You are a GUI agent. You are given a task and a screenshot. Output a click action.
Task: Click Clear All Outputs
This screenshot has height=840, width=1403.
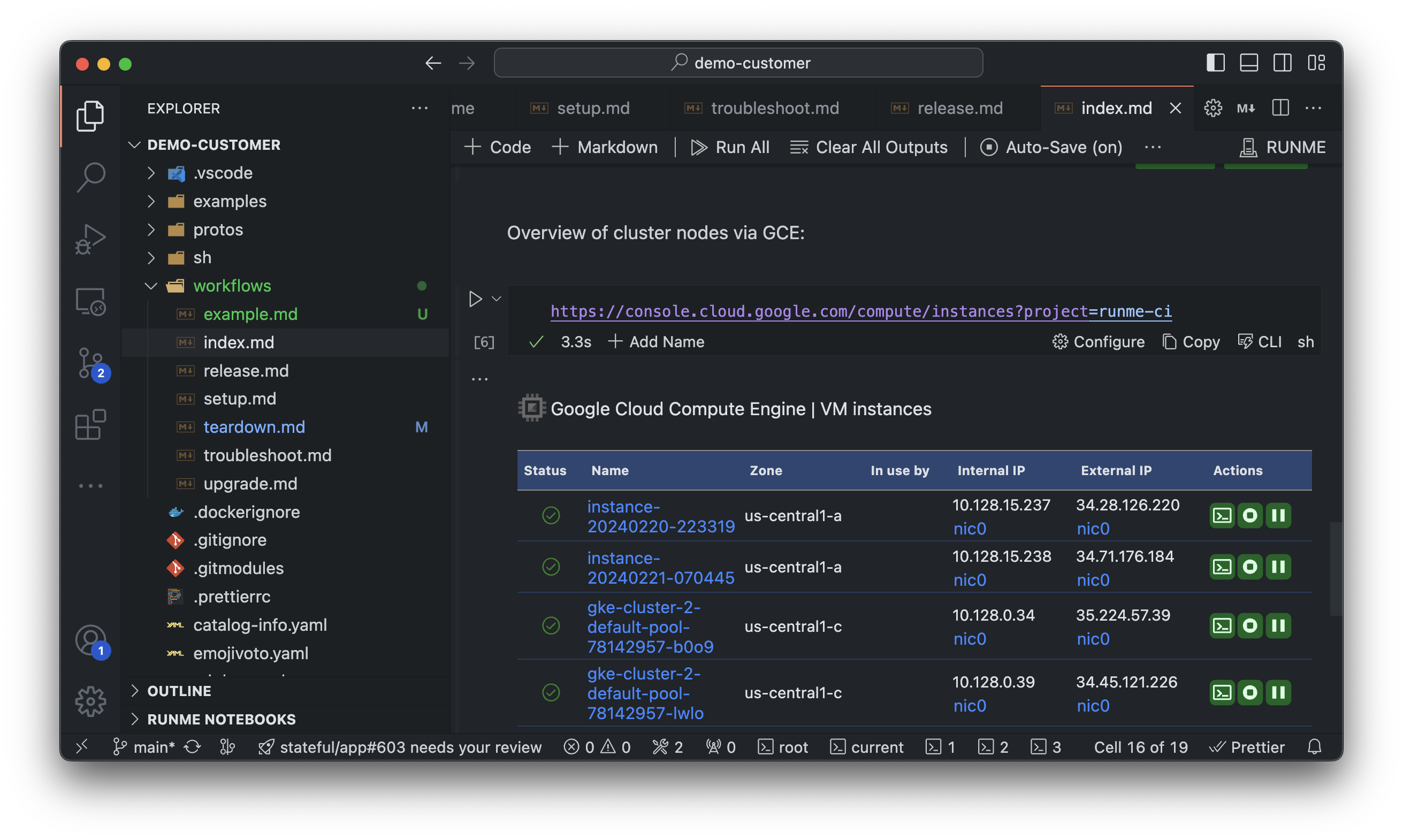click(868, 147)
